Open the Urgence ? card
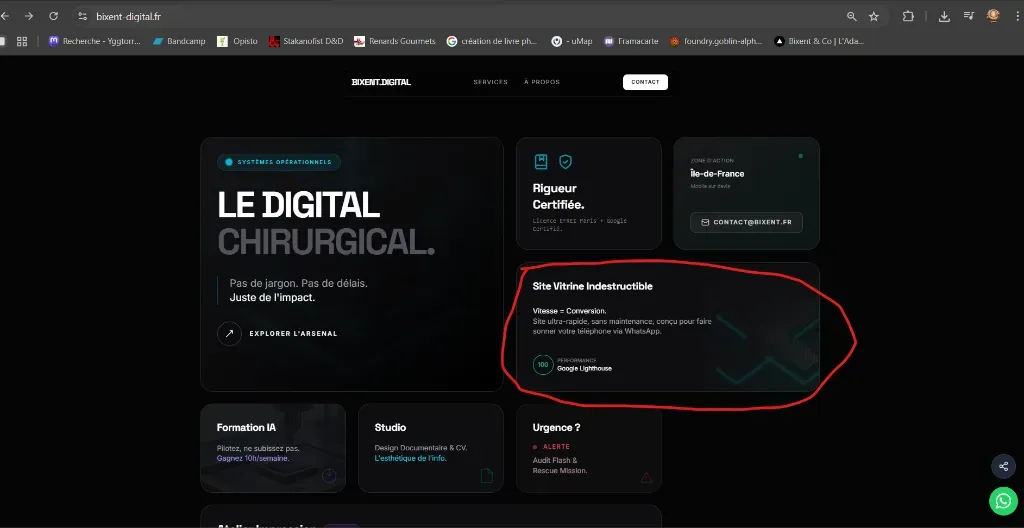 pyautogui.click(x=588, y=448)
